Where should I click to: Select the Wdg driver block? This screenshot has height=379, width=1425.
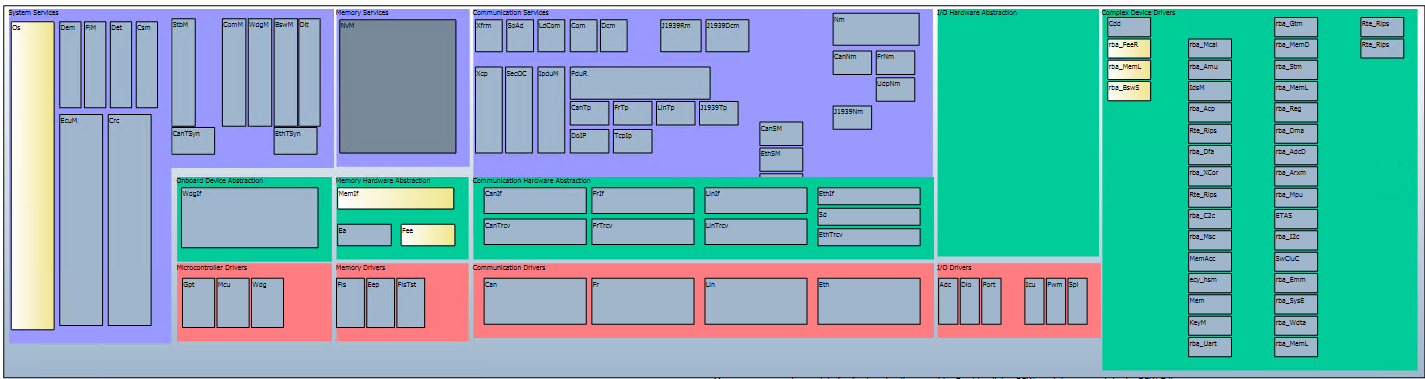pyautogui.click(x=267, y=303)
